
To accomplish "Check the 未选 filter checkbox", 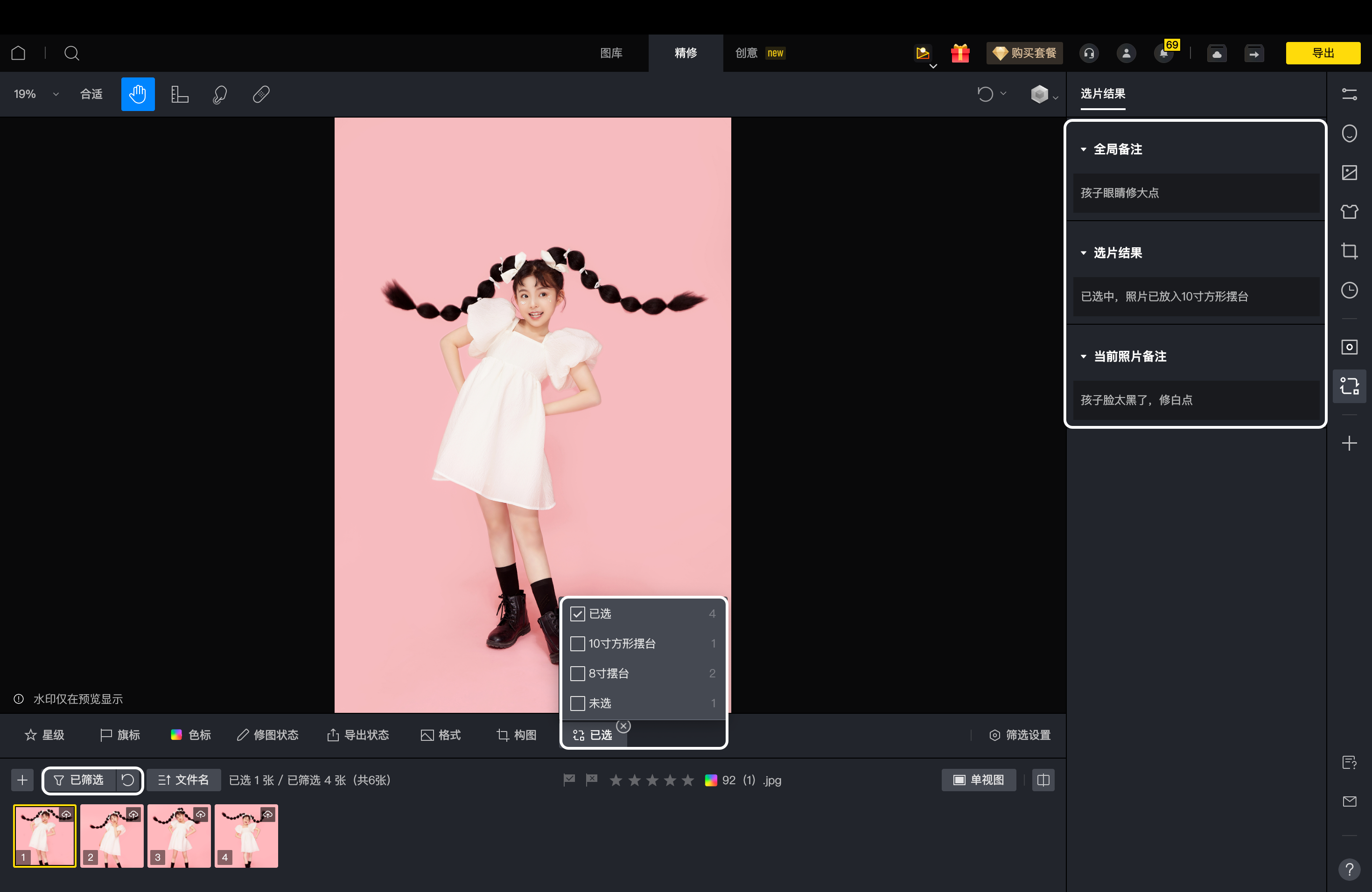I will (578, 704).
